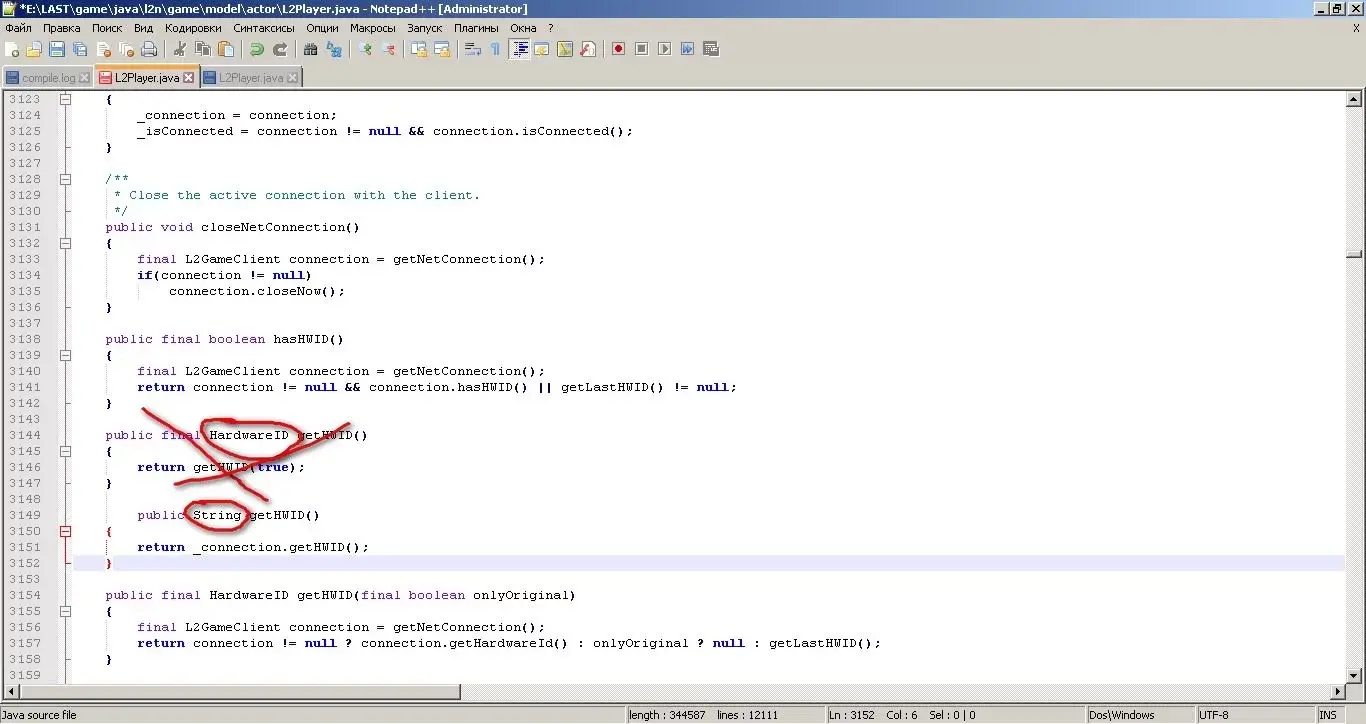Collapse the fold at line 3139
1366x724 pixels.
tap(65, 355)
